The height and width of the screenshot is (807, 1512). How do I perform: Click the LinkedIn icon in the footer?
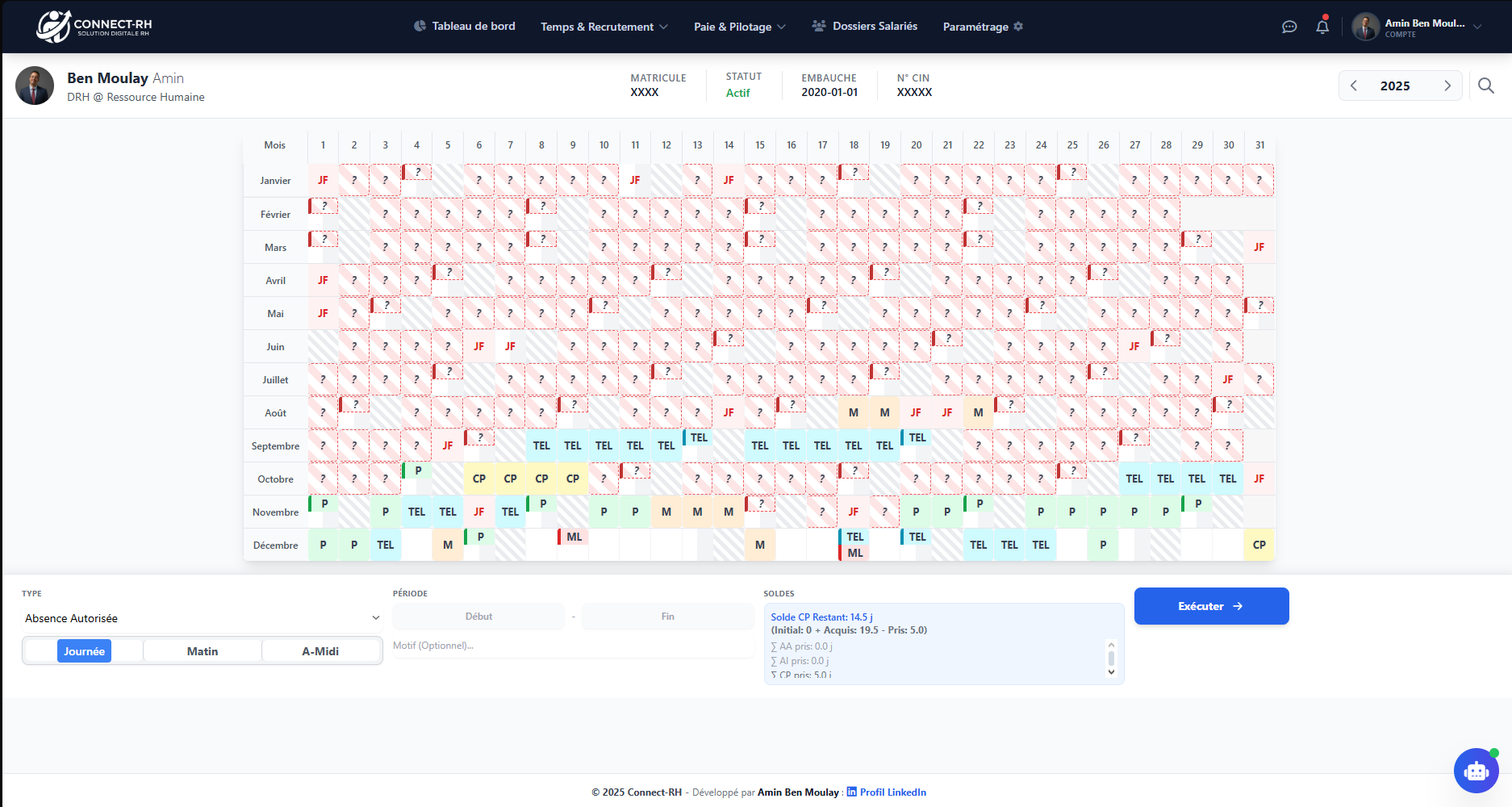(850, 792)
